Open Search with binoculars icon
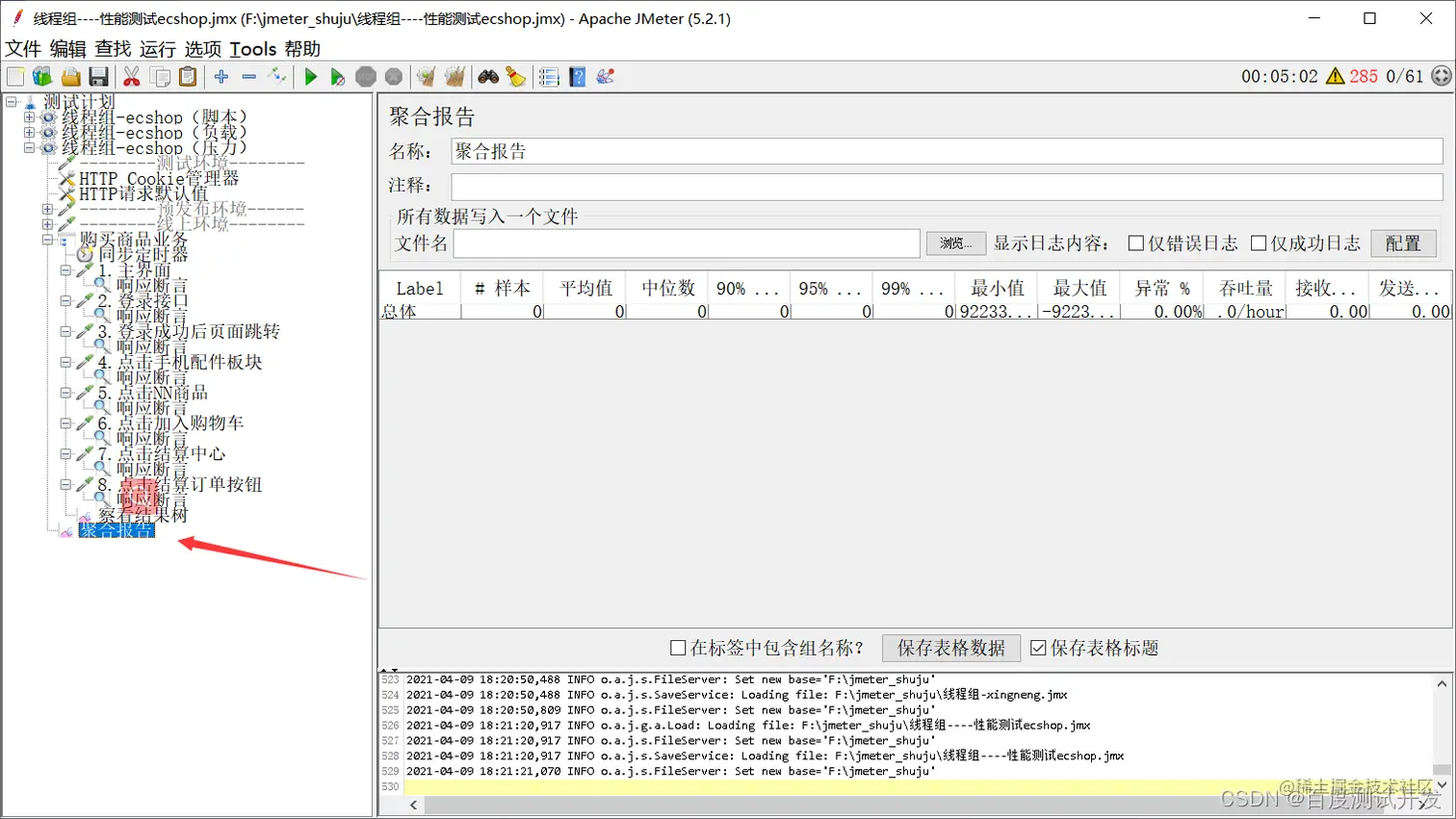This screenshot has width=1456, height=819. [x=488, y=77]
